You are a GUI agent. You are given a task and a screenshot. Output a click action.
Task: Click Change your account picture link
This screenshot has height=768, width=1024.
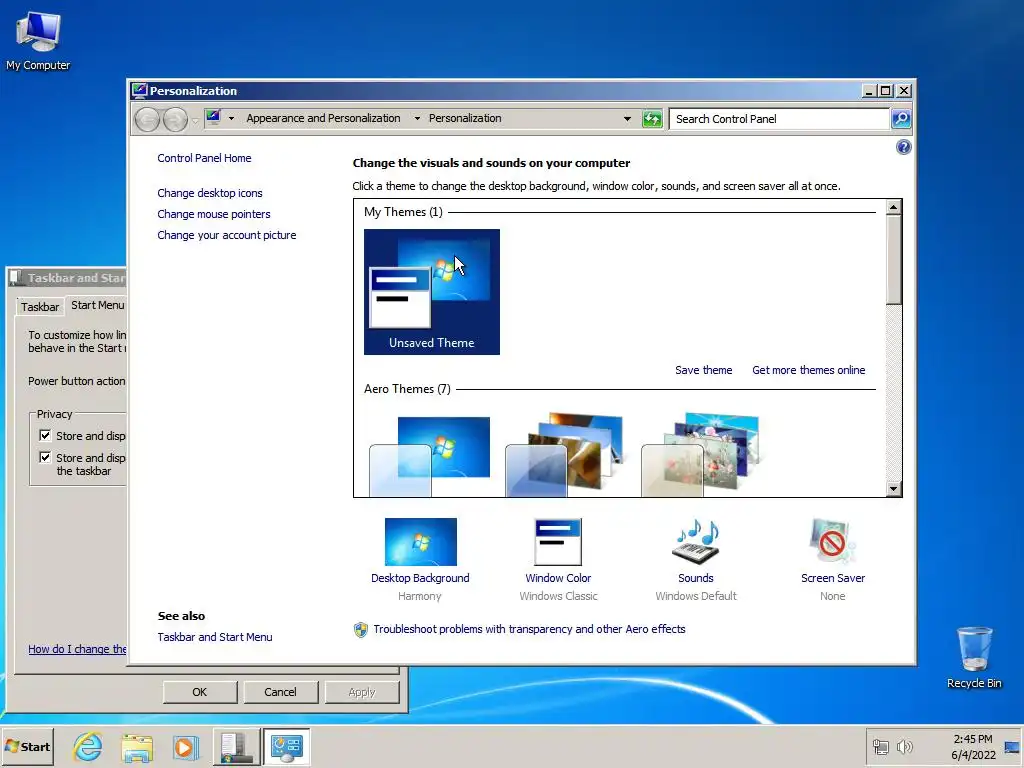tap(227, 235)
